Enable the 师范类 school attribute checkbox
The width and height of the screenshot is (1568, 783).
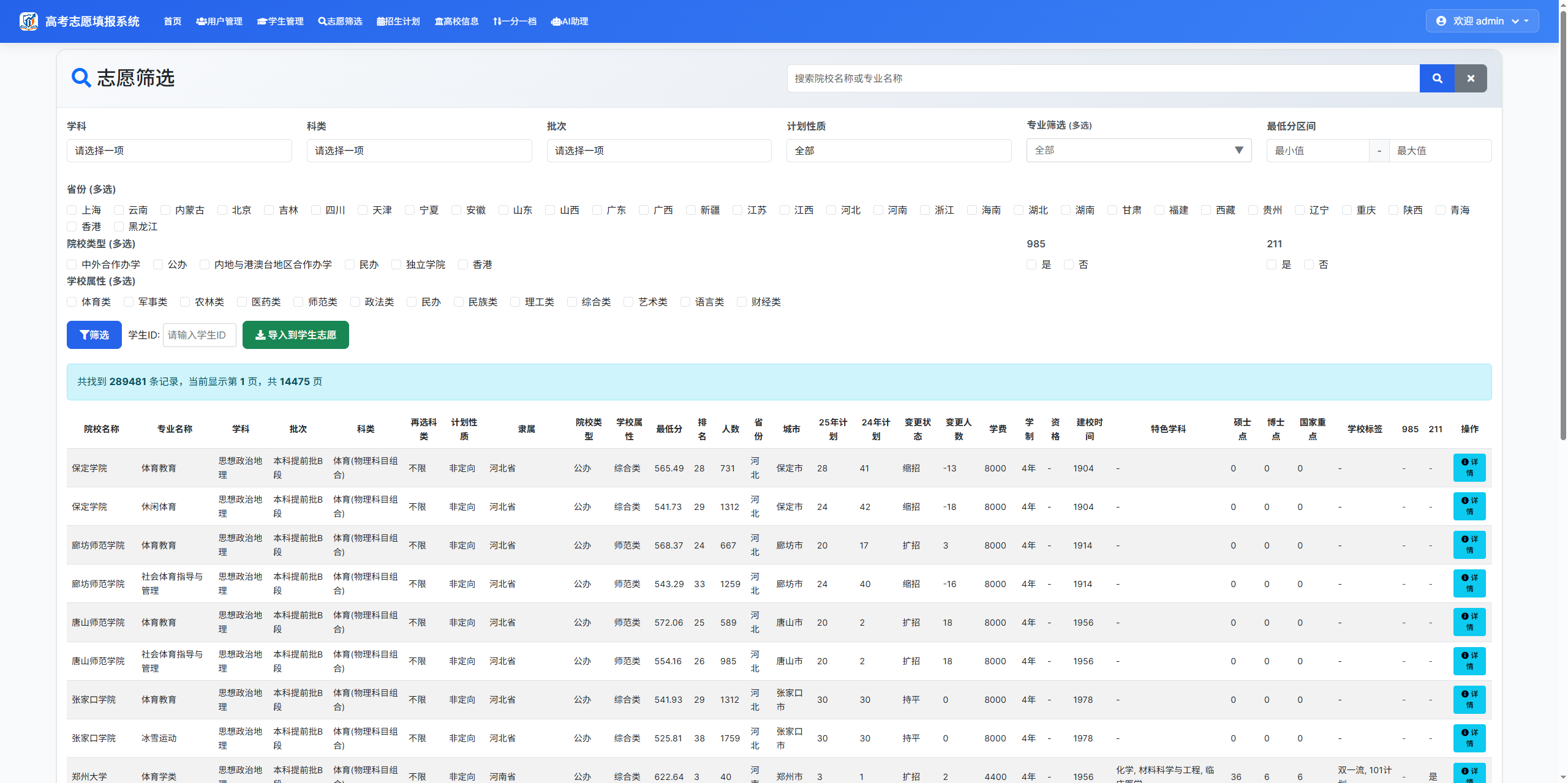(298, 302)
